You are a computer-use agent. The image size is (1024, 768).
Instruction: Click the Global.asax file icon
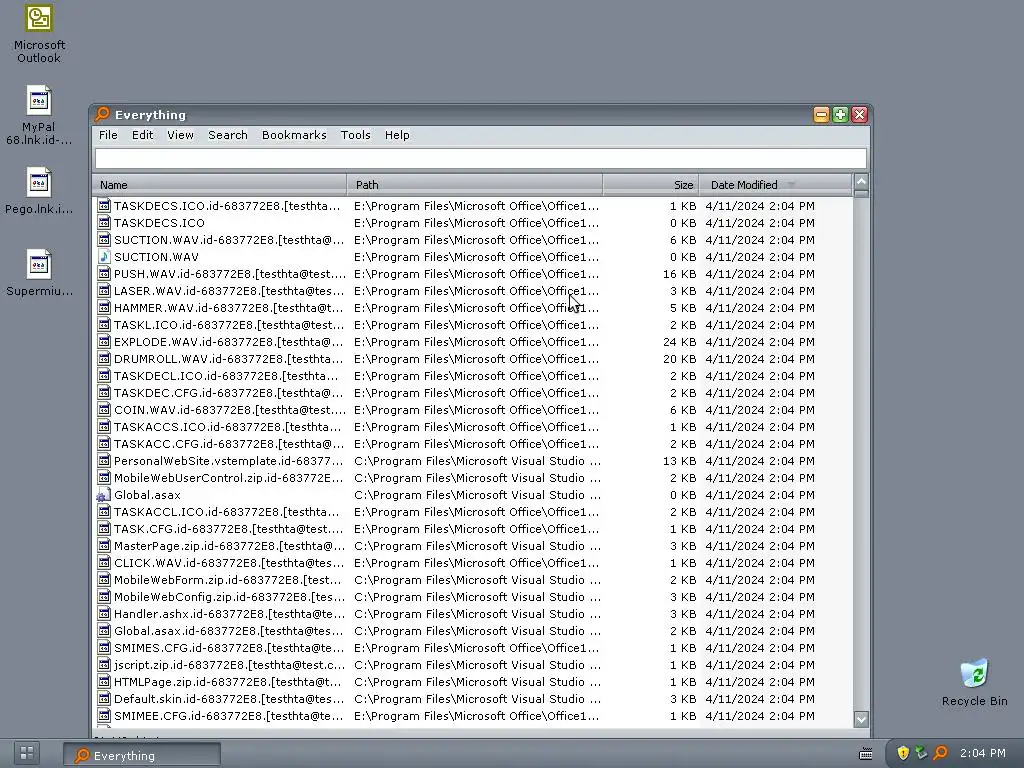tap(104, 495)
